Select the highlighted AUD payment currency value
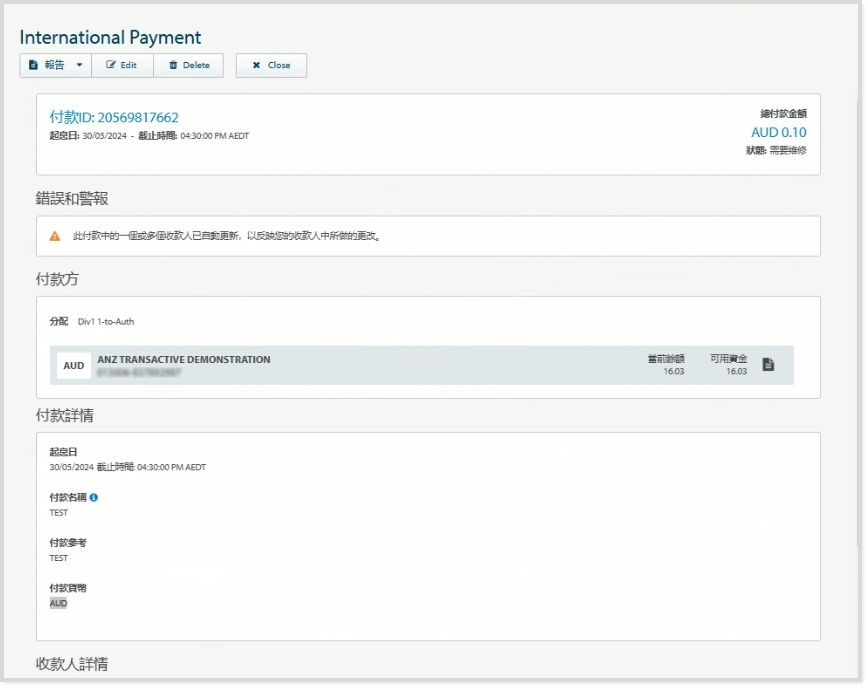Screen dimensions: 868x688 58,604
